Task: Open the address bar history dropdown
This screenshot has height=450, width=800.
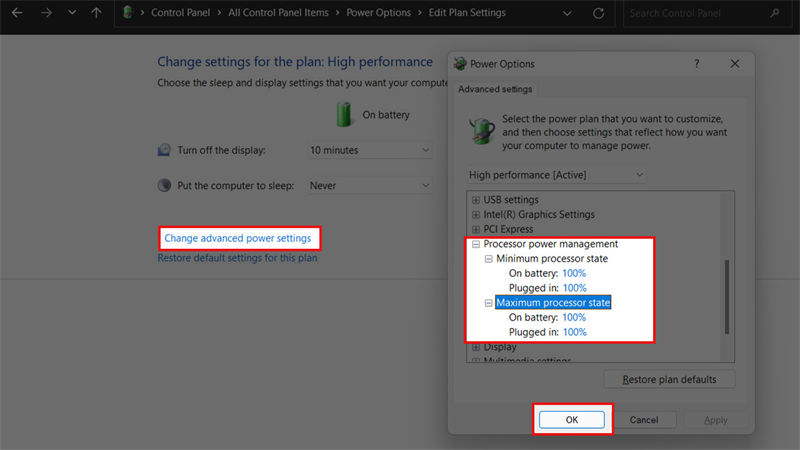Action: click(x=568, y=13)
